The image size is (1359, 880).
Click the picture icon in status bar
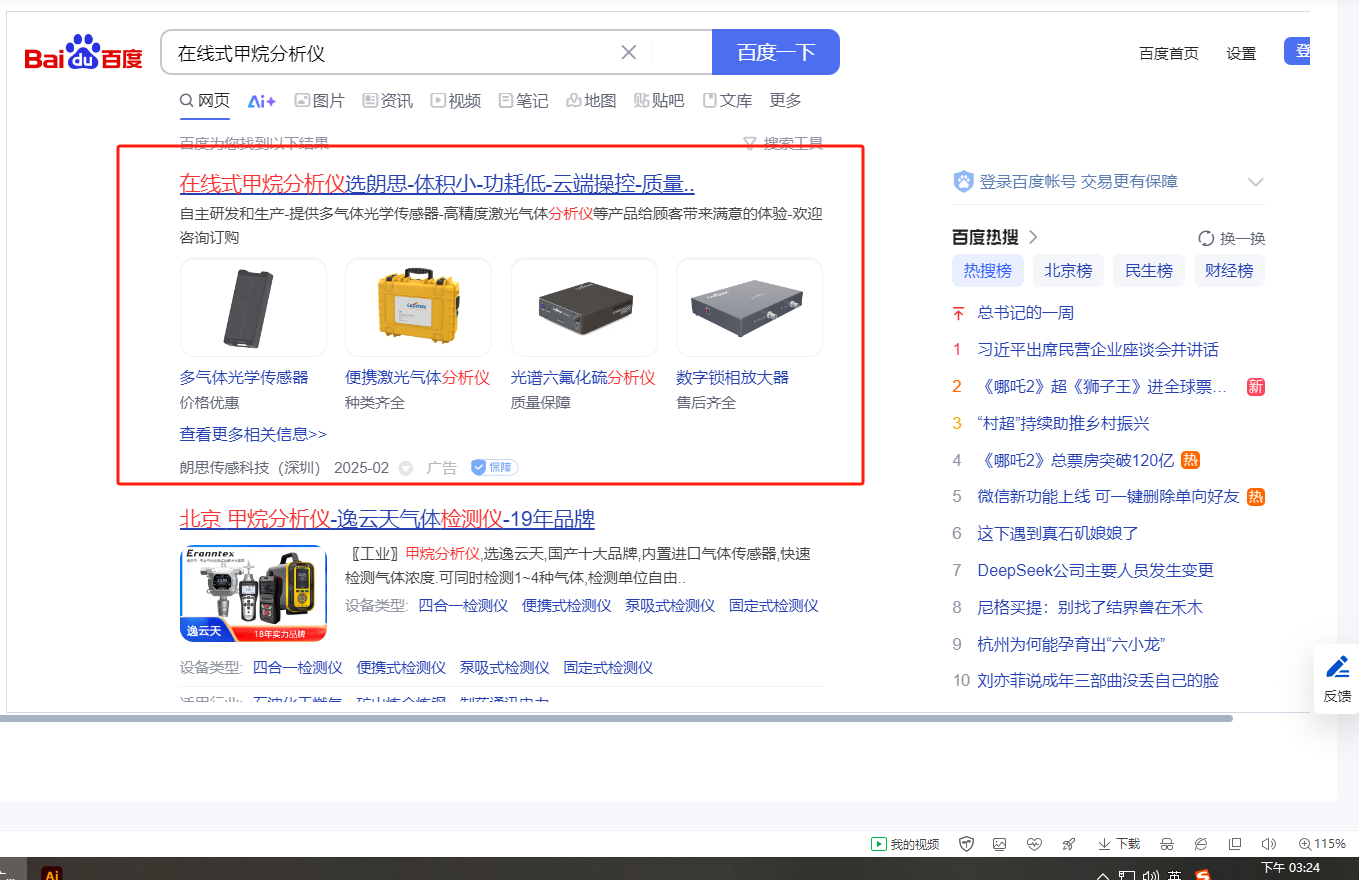pyautogui.click(x=1000, y=844)
